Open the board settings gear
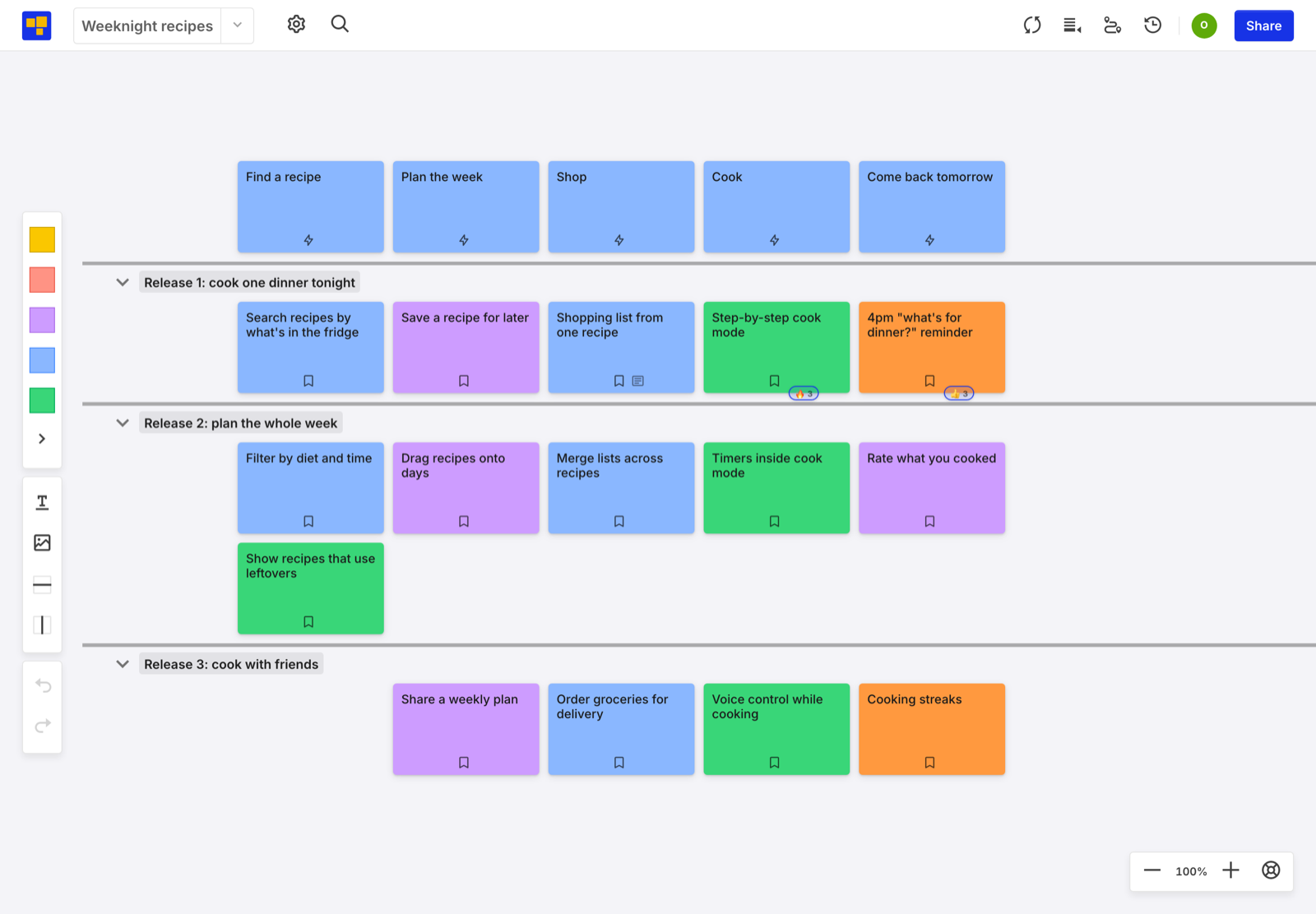The width and height of the screenshot is (1316, 914). pos(296,25)
